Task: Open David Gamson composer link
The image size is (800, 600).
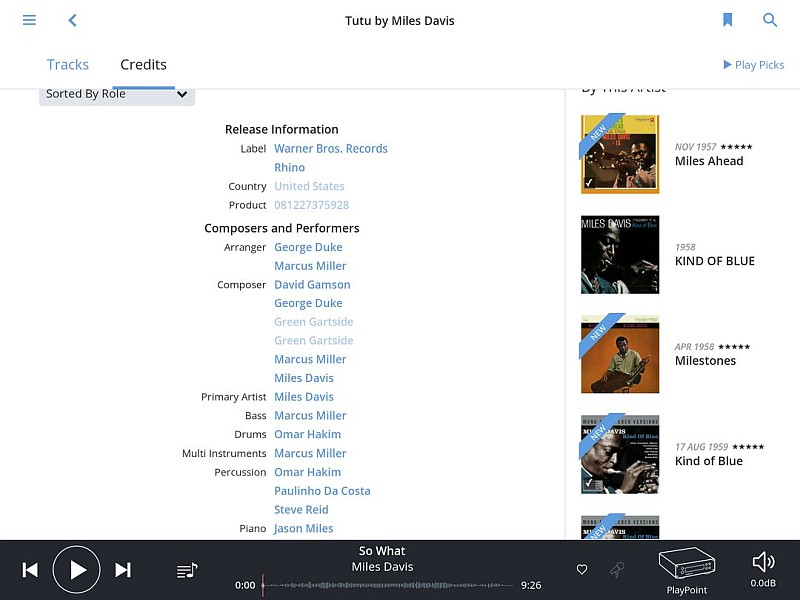Action: [x=312, y=285]
